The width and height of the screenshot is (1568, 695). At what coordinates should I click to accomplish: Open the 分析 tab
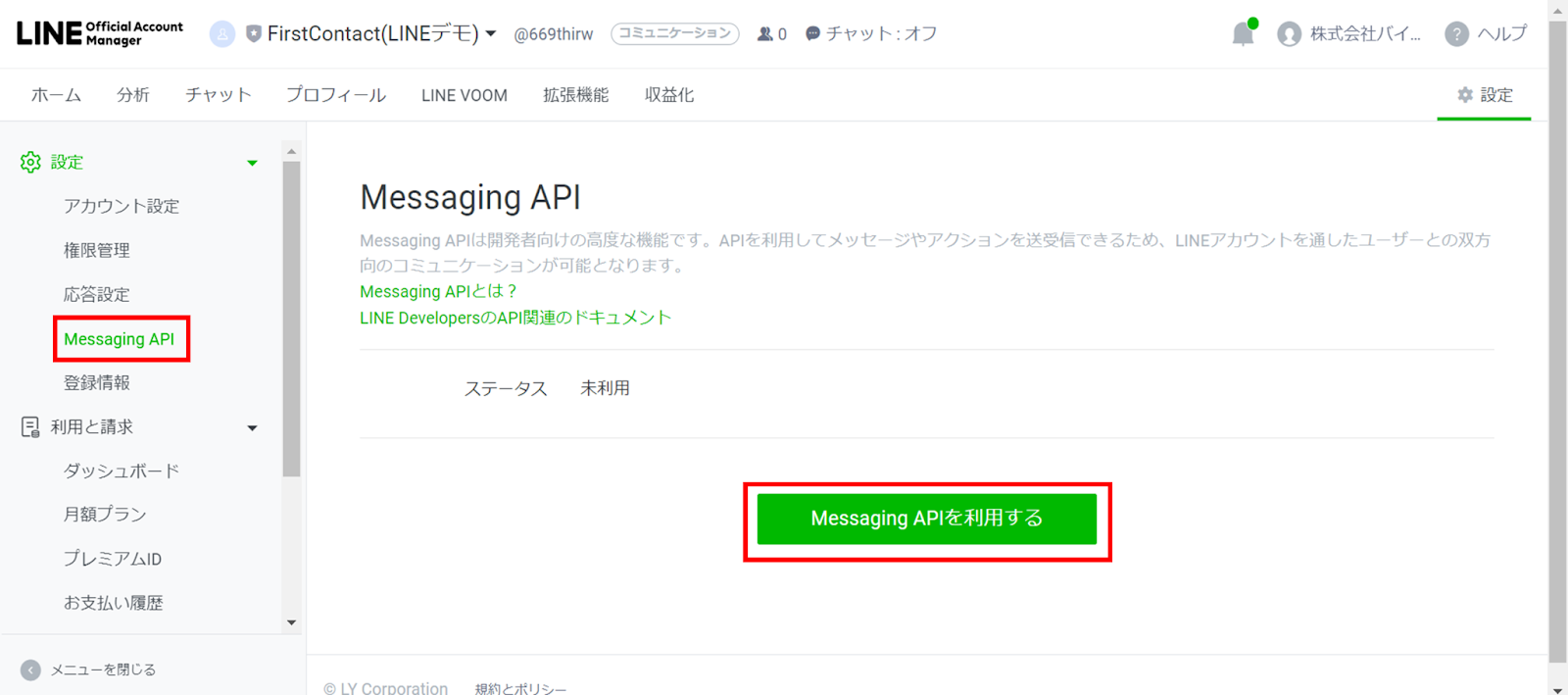(133, 95)
